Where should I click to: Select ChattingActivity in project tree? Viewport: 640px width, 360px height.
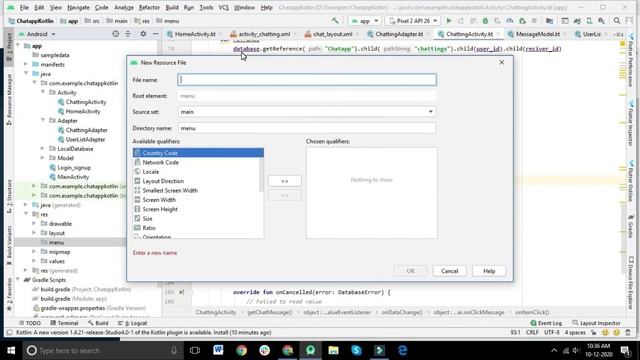coord(86,102)
